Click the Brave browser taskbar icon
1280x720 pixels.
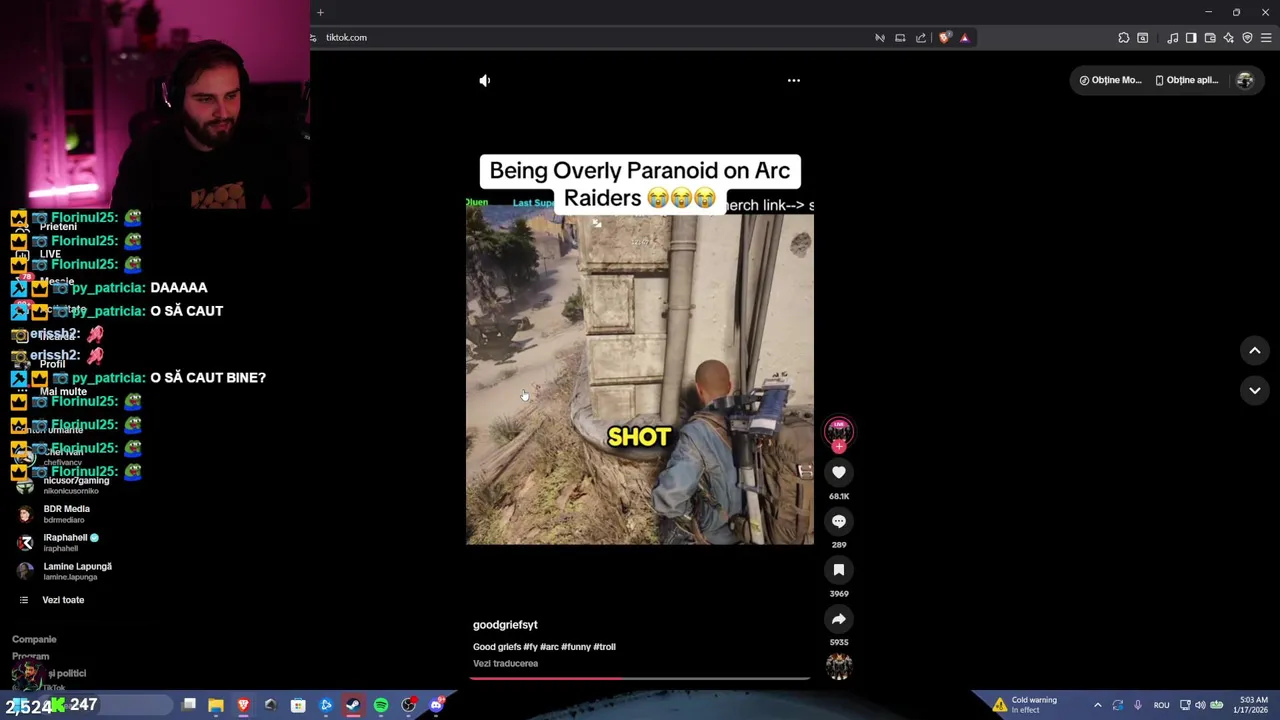pos(243,705)
